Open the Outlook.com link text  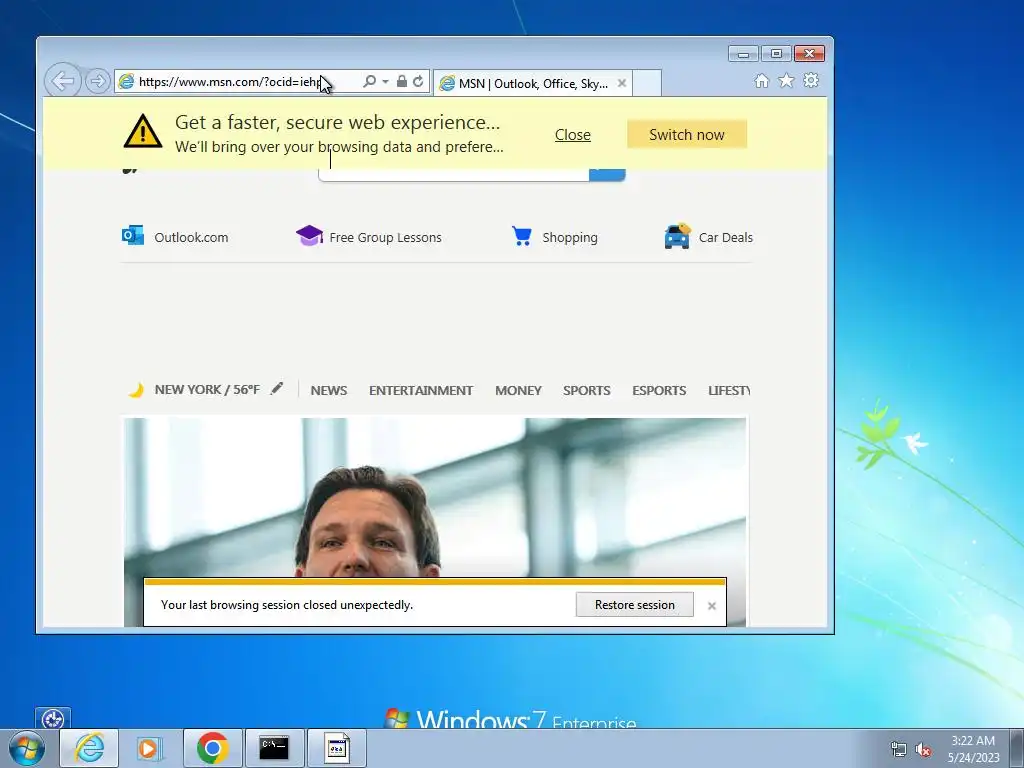click(191, 238)
